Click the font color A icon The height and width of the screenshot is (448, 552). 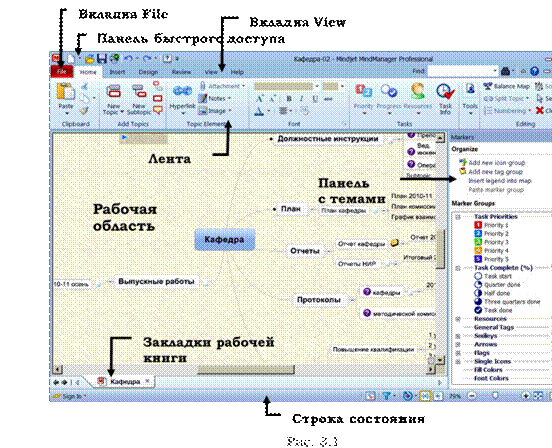pyautogui.click(x=259, y=111)
